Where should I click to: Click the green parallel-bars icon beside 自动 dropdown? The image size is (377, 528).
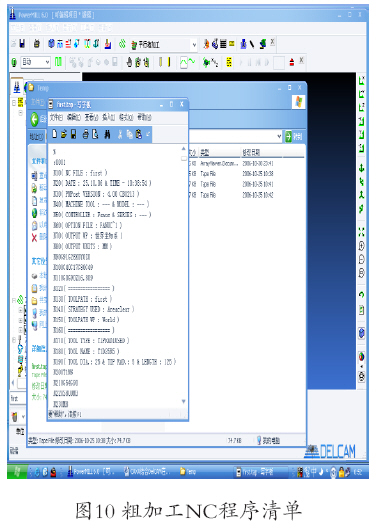click(58, 62)
